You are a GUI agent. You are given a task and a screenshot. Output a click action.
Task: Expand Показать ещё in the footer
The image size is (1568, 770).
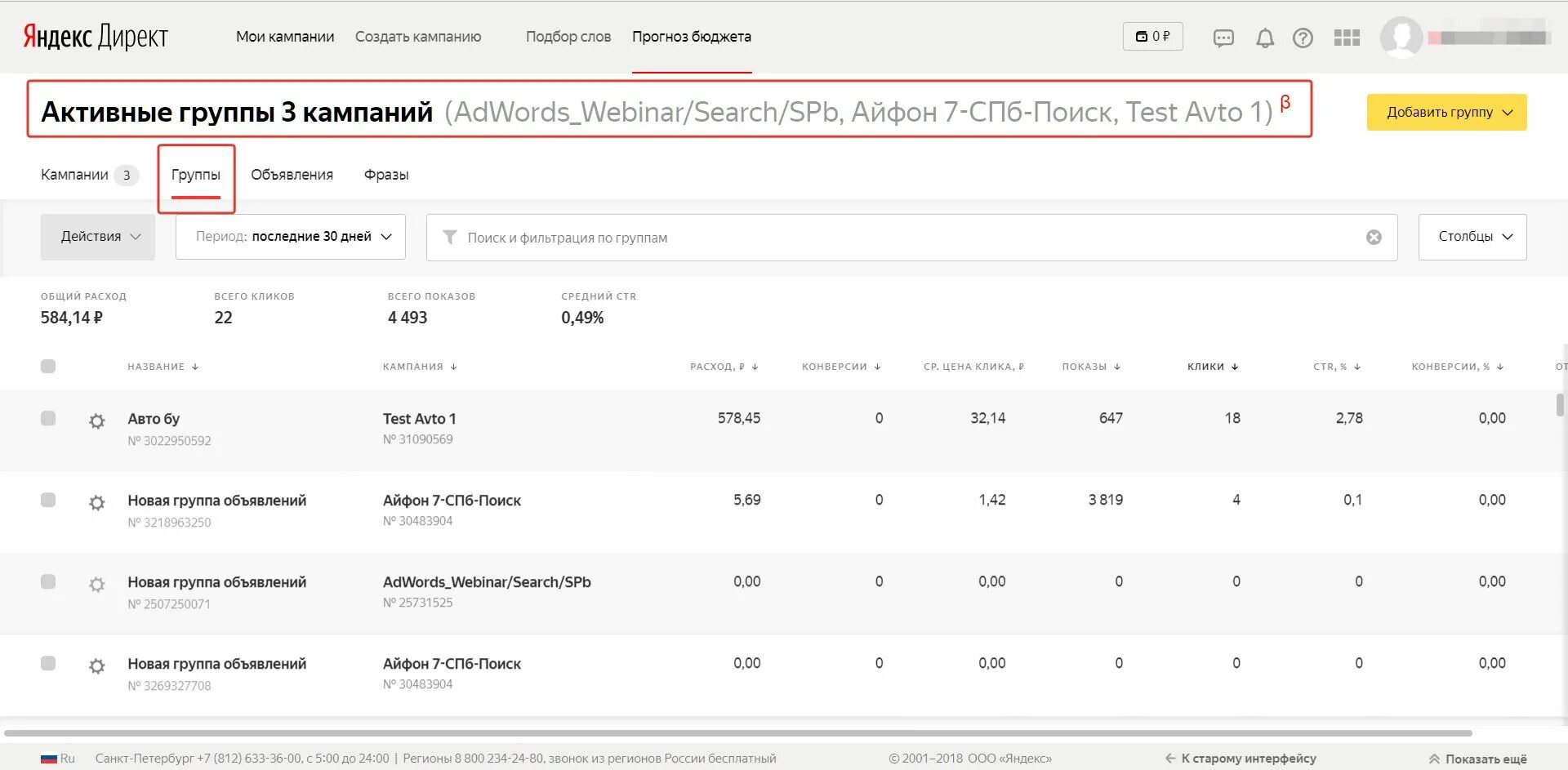click(1477, 759)
